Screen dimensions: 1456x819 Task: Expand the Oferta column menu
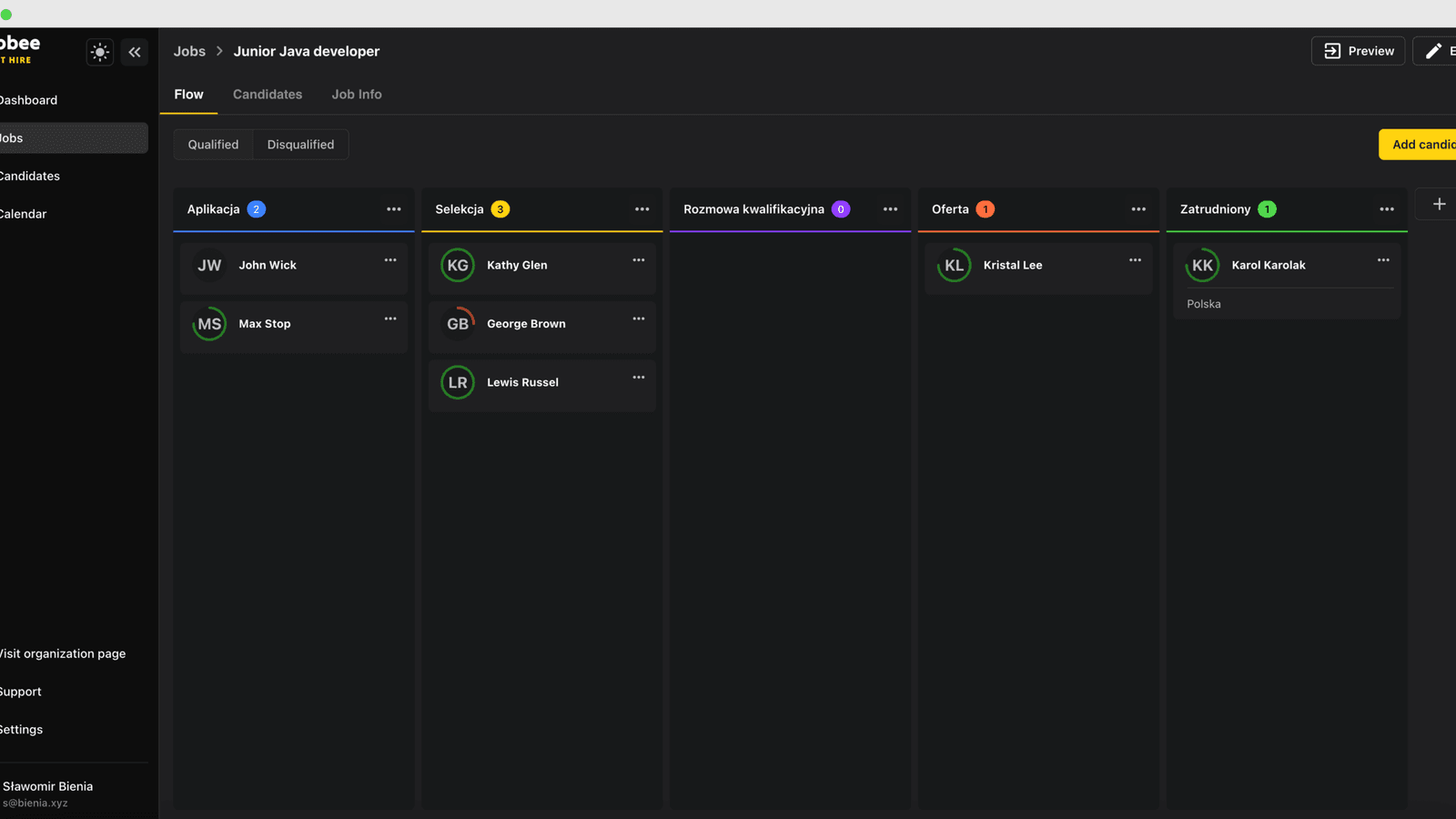[1138, 209]
